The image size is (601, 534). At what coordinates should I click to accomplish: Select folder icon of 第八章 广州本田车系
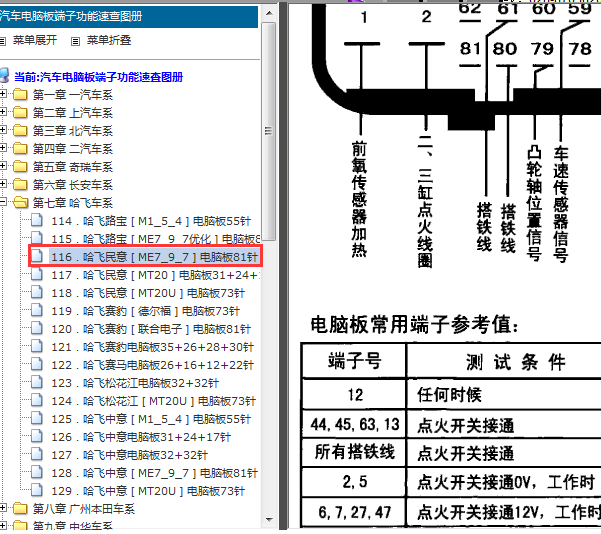point(20,509)
